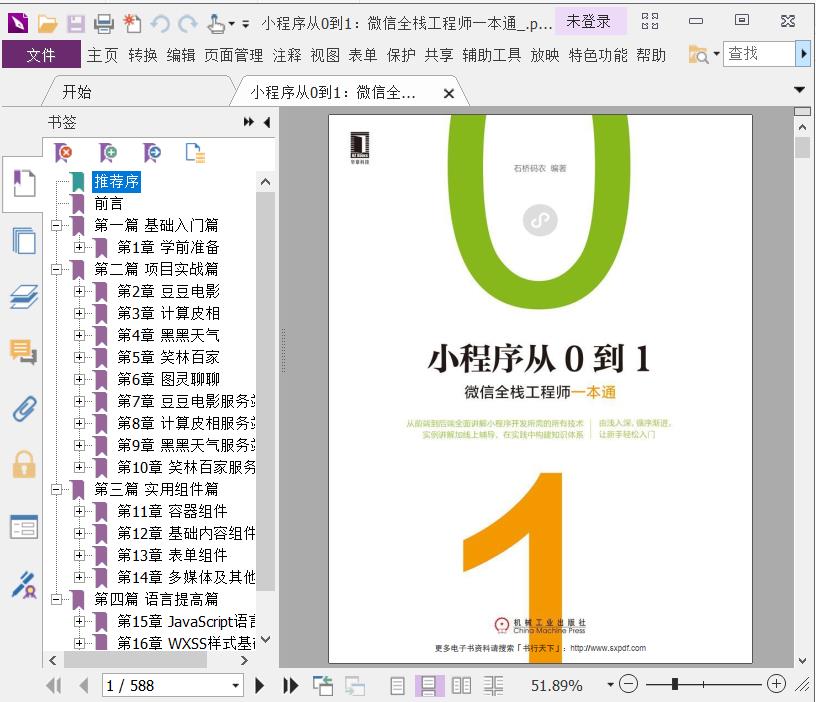Open the digital signatures panel icon
The height and width of the screenshot is (702, 816).
24,585
